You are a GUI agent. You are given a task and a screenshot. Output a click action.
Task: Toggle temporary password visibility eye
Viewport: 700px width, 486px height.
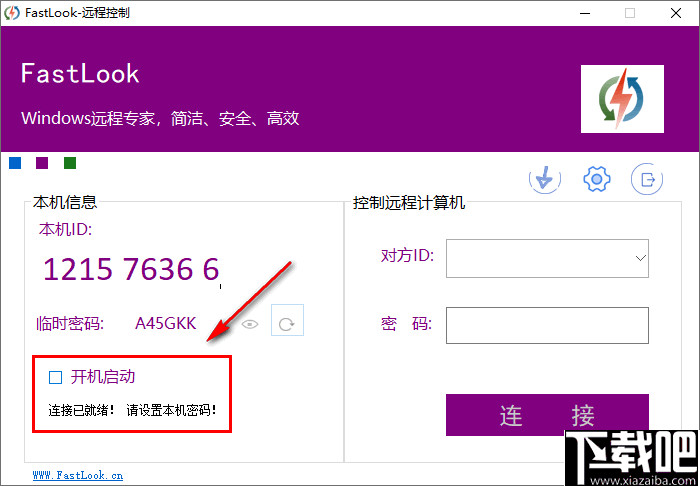point(250,324)
